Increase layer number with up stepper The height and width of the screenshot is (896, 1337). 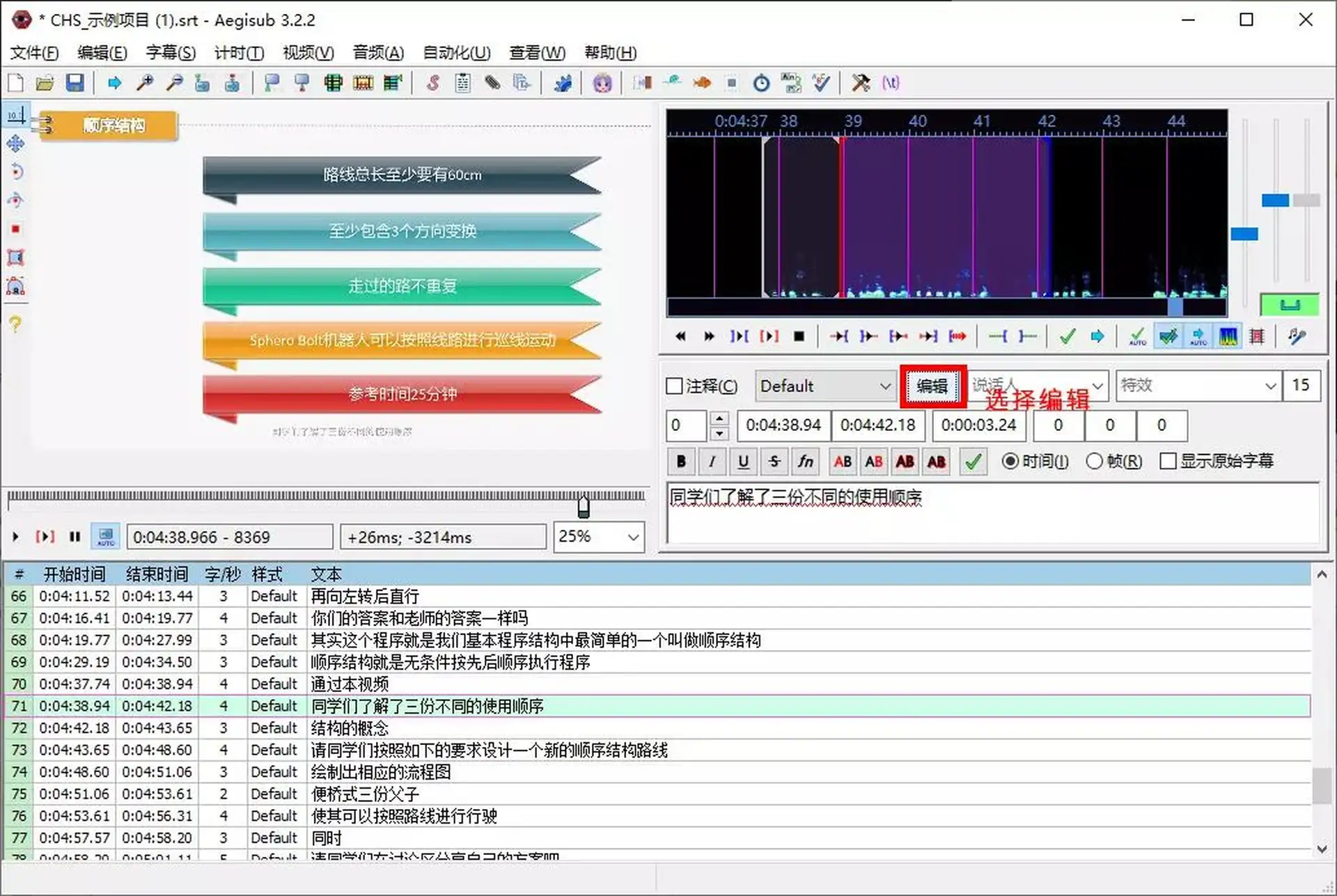(719, 418)
